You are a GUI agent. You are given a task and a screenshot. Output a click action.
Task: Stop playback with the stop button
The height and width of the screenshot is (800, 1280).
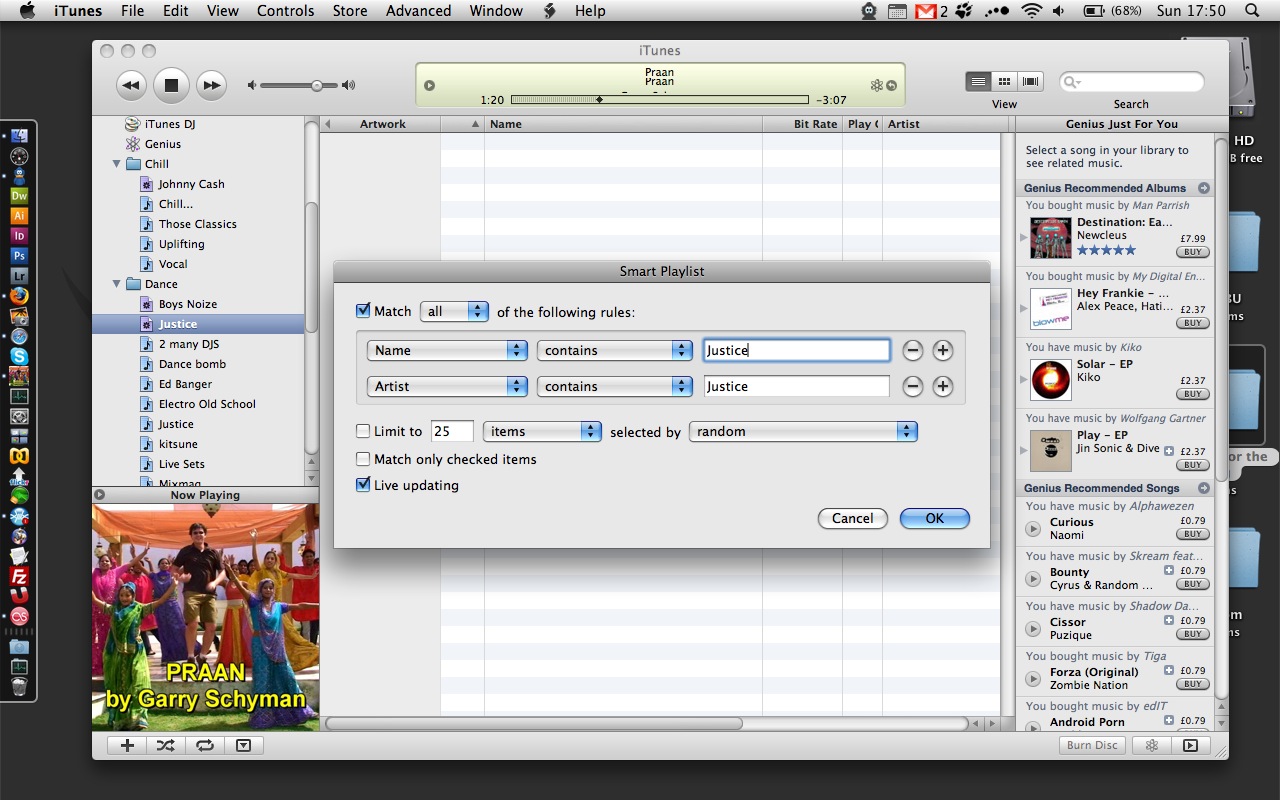click(171, 85)
